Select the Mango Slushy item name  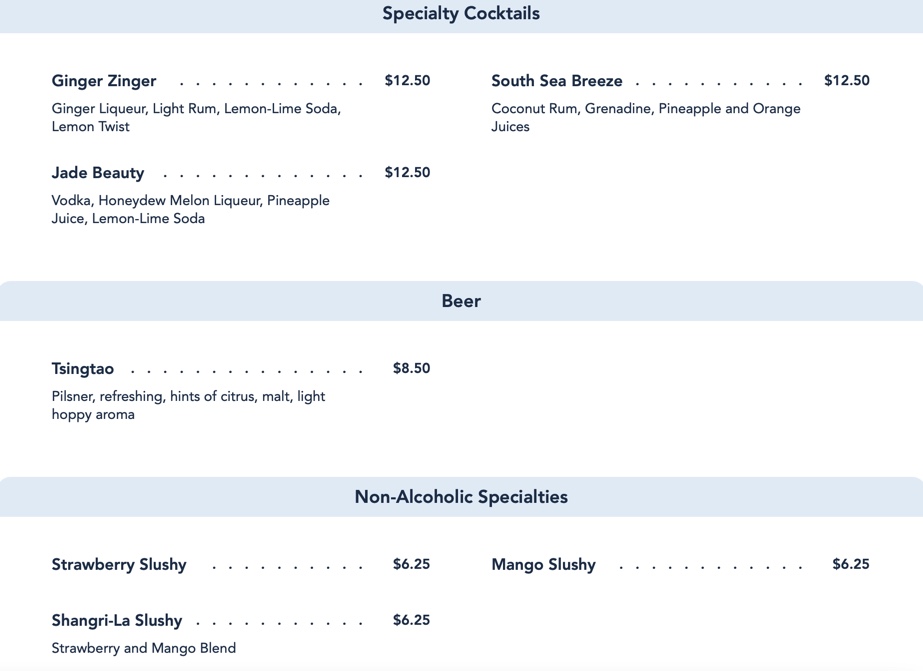coord(543,565)
